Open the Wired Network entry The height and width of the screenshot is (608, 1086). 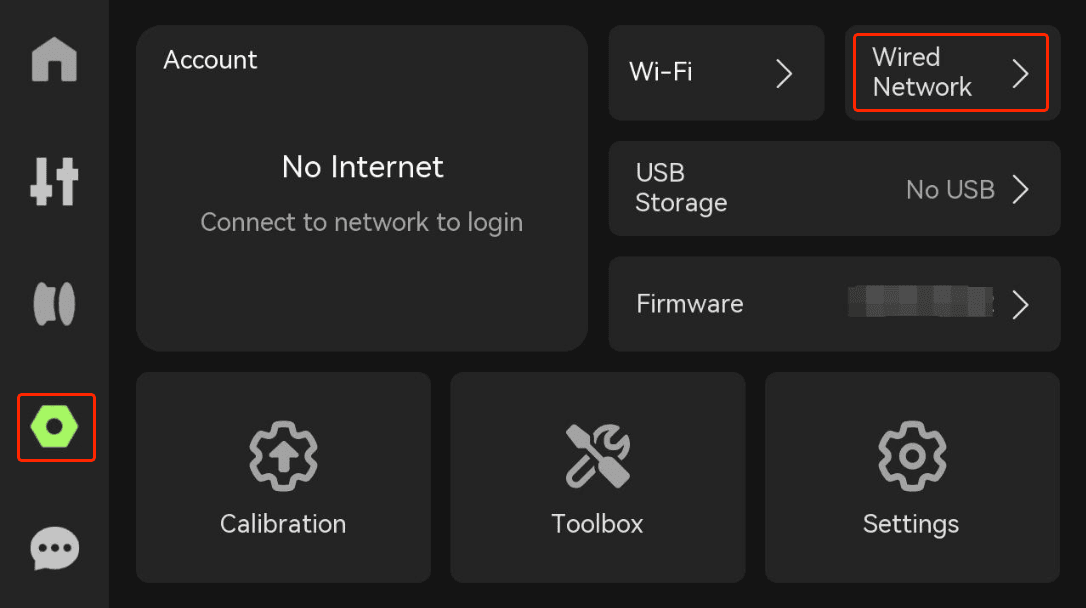pos(952,73)
